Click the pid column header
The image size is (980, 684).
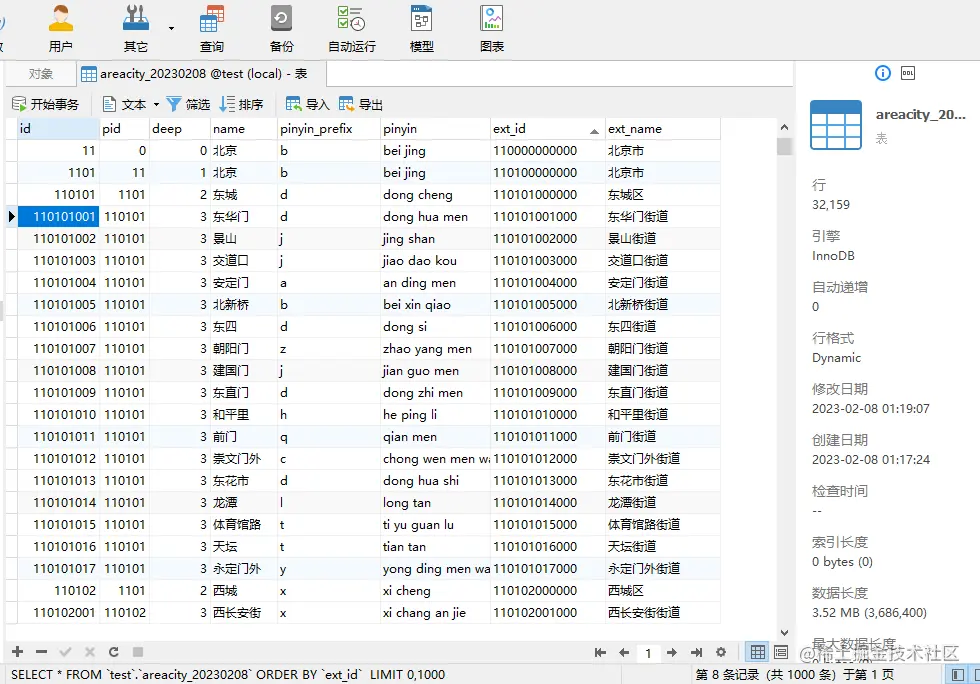tap(124, 129)
